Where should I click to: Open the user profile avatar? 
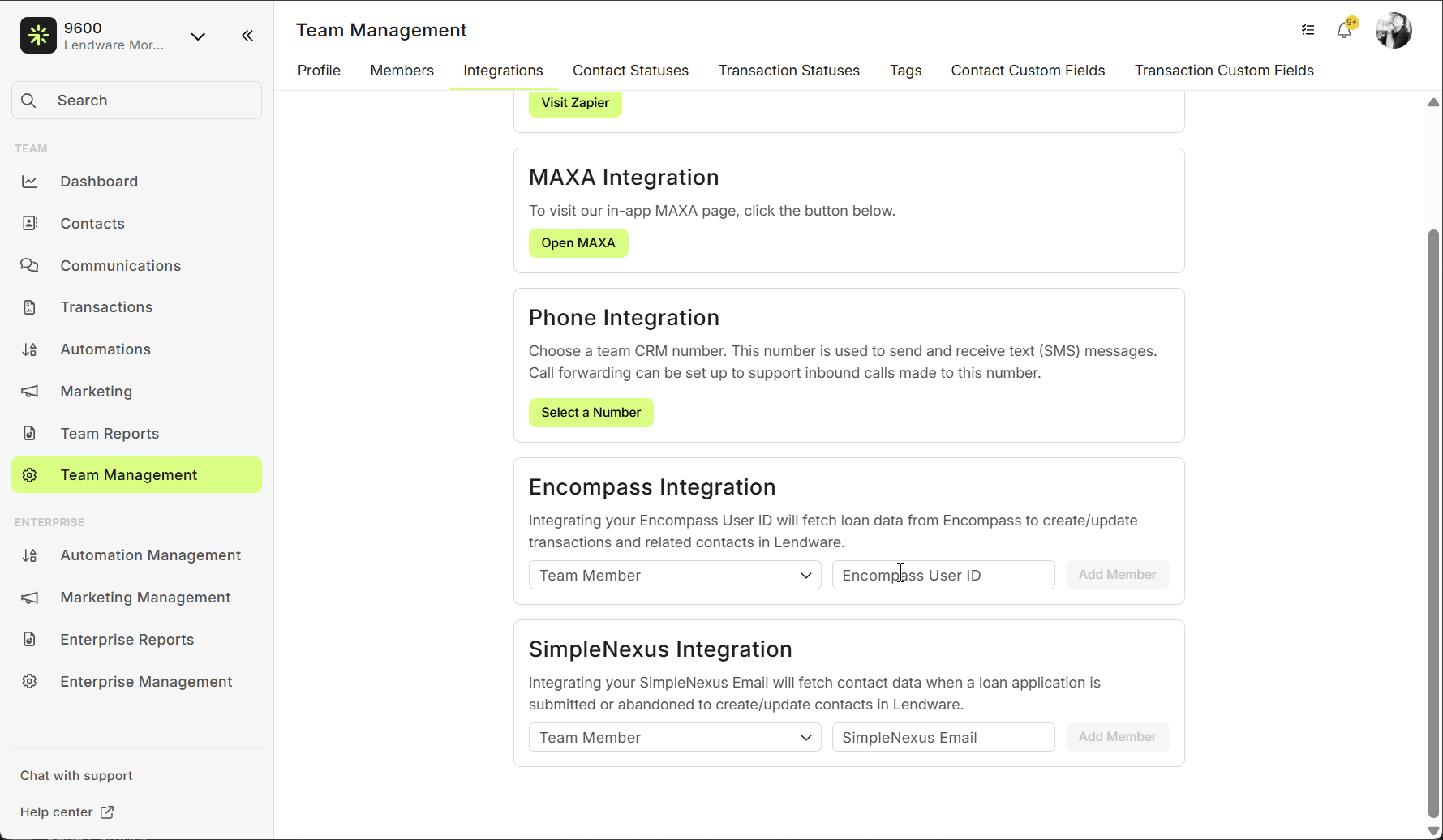pos(1394,31)
